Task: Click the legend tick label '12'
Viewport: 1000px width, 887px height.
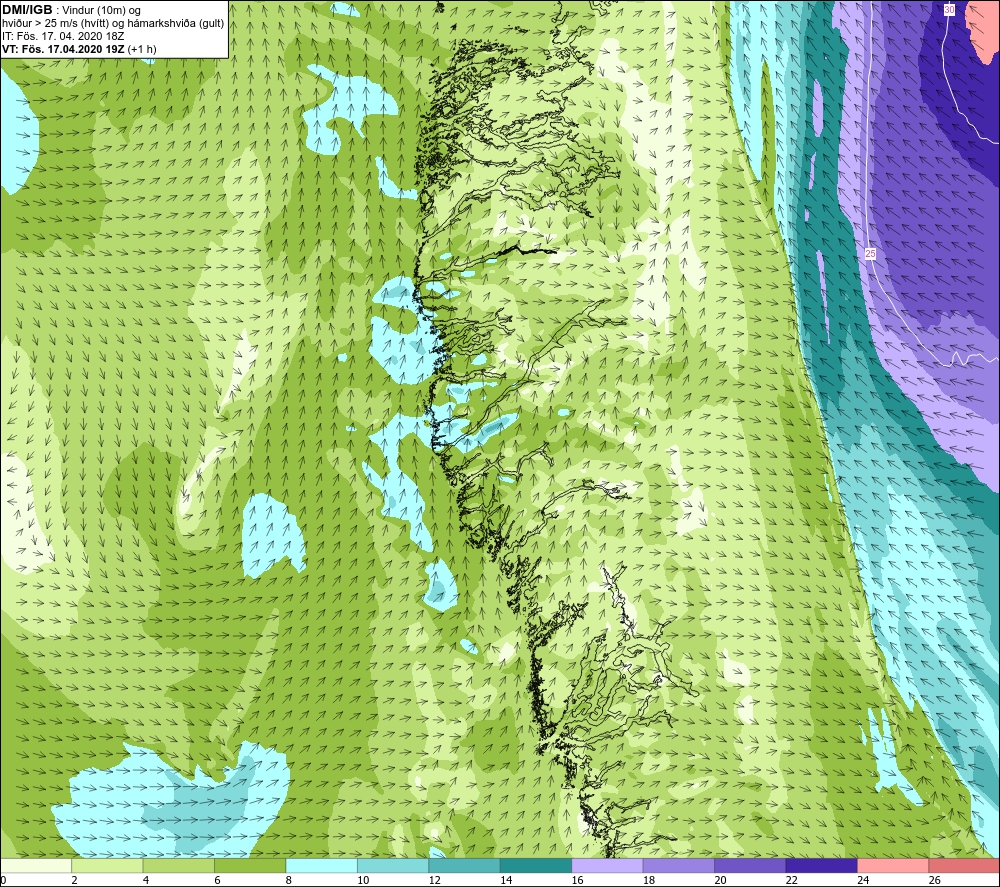Action: point(434,880)
